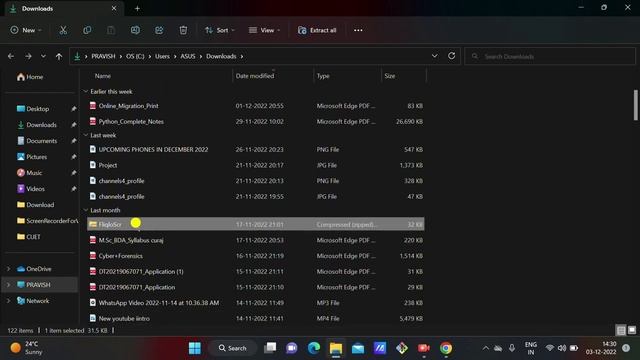This screenshot has width=640, height=360.
Task: Refresh the Downloads folder view
Action: coord(451,56)
